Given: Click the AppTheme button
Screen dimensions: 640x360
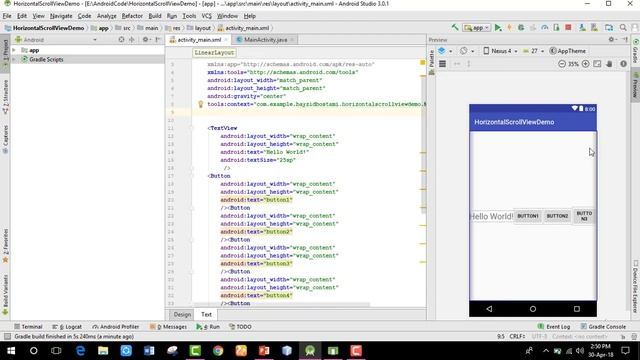Looking at the screenshot, I should [568, 51].
